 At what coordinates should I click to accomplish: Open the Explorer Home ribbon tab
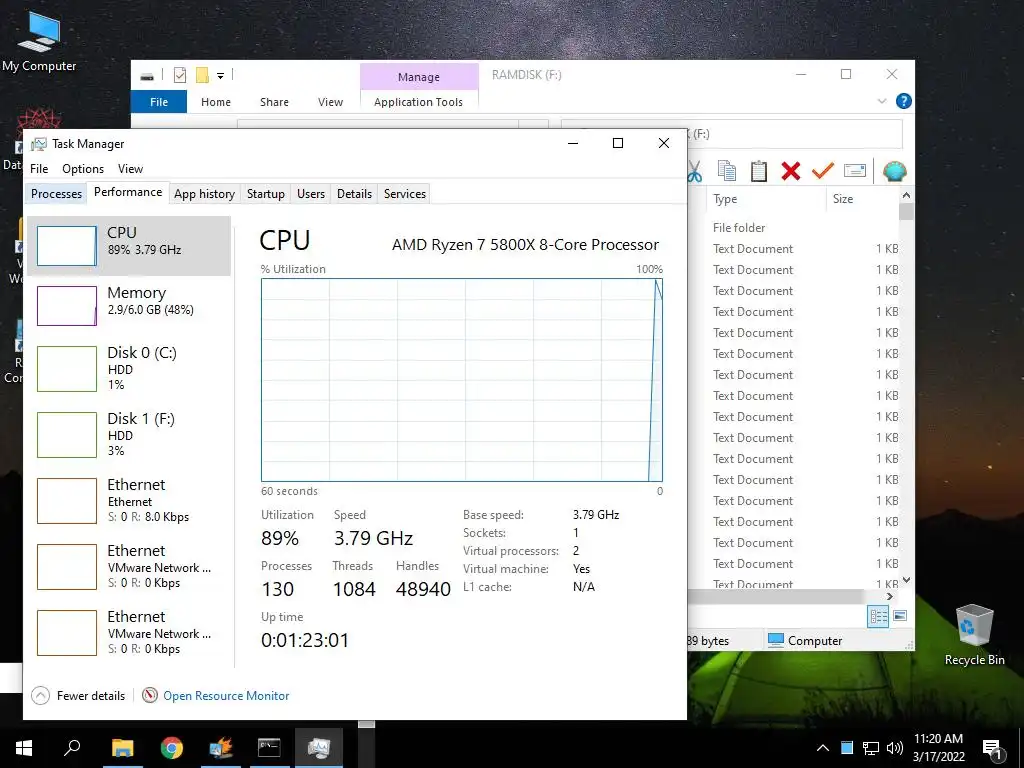(216, 102)
